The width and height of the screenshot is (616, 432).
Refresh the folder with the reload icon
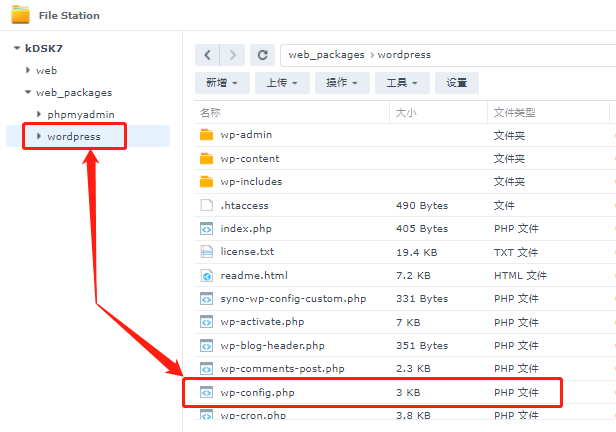pos(263,55)
